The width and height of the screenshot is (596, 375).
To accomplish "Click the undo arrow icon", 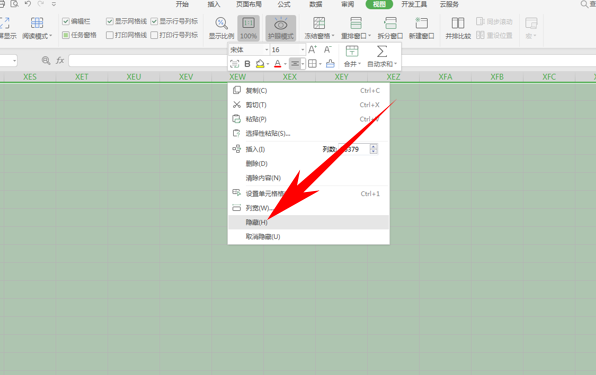I will click(x=28, y=4).
